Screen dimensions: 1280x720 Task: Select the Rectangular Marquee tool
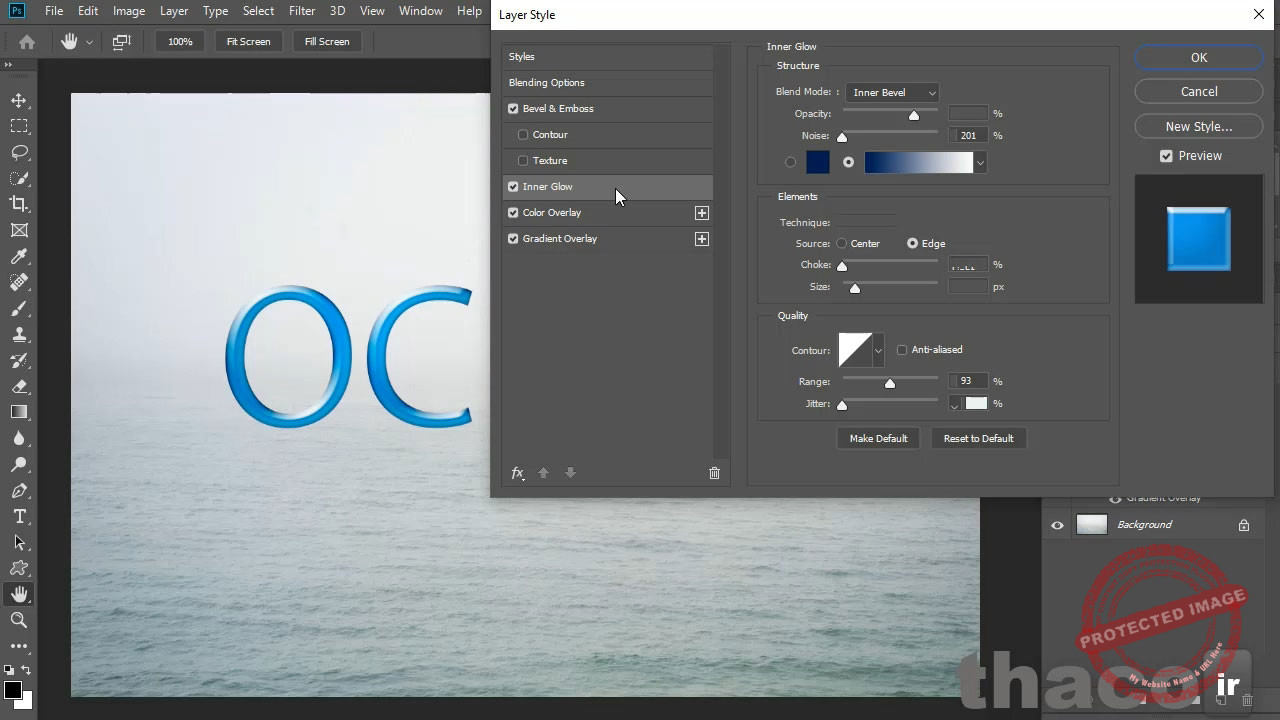tap(19, 126)
